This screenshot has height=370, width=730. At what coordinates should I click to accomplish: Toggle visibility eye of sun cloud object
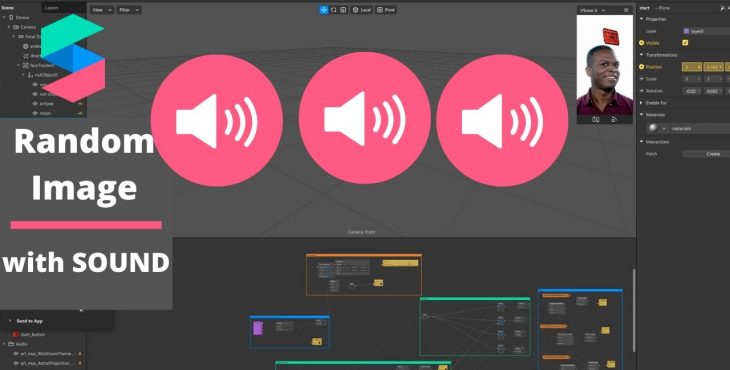[x=35, y=94]
